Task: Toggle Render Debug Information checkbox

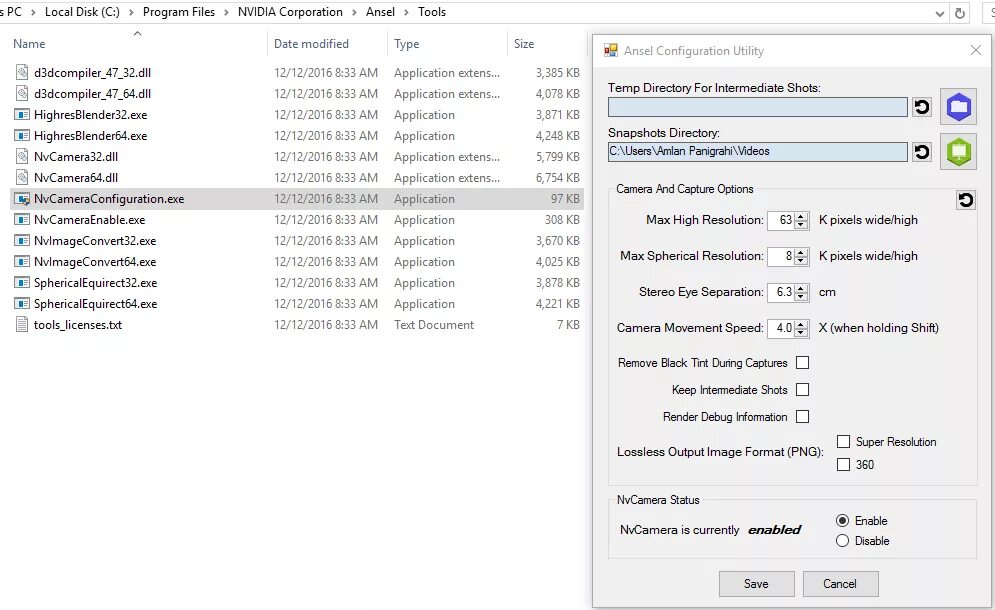Action: tap(803, 416)
